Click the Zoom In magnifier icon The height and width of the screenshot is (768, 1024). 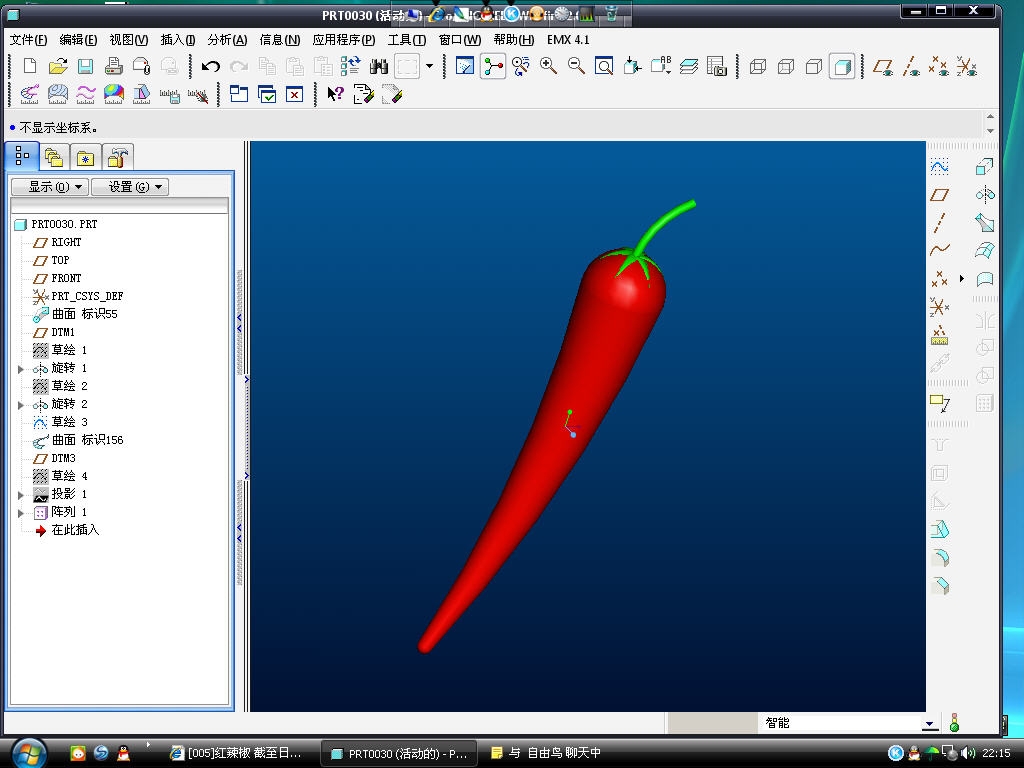[548, 66]
